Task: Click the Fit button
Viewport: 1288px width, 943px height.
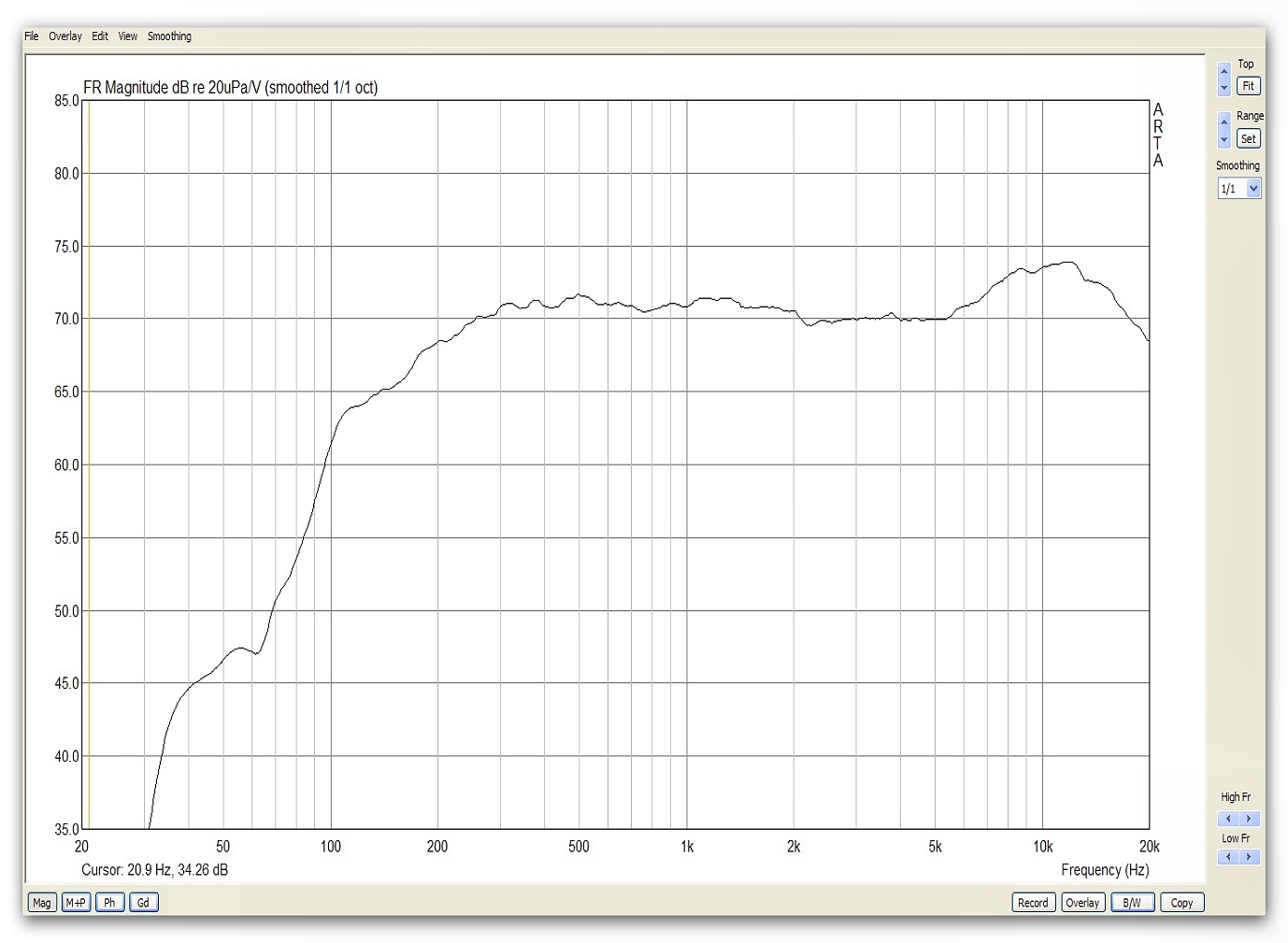Action: [1248, 86]
